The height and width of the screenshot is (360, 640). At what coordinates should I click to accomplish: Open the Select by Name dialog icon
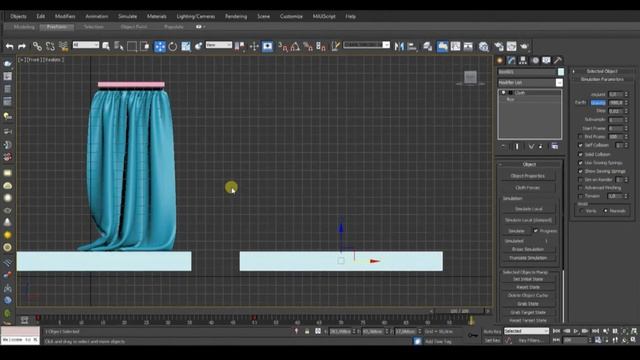[x=118, y=47]
